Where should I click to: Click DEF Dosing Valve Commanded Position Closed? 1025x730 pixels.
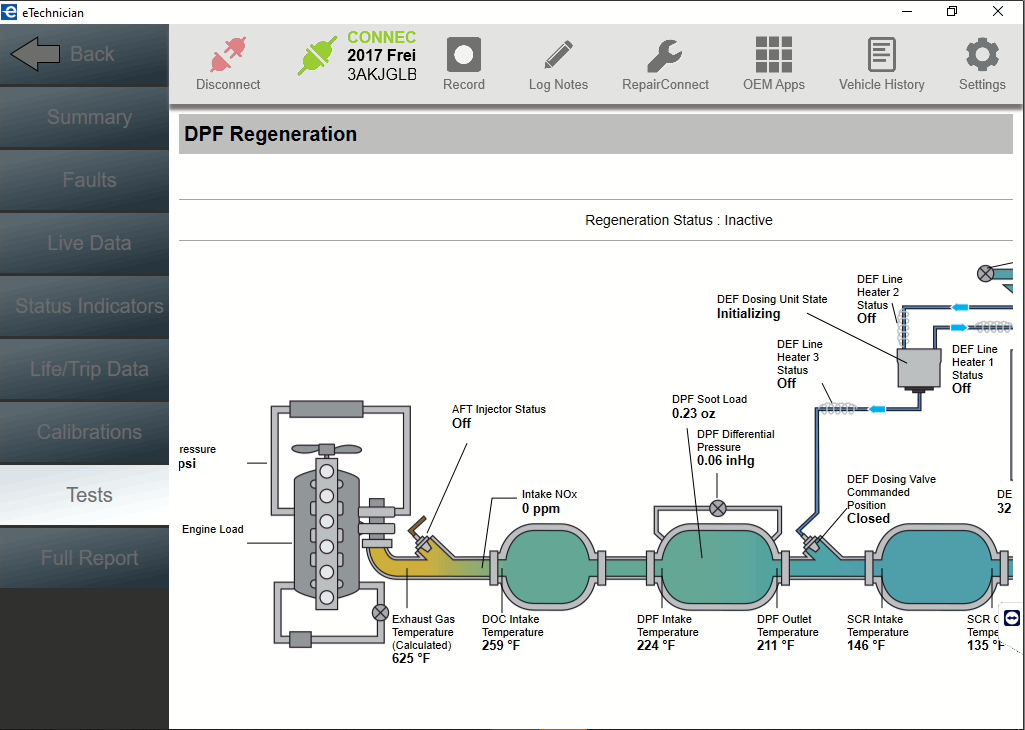[868, 518]
